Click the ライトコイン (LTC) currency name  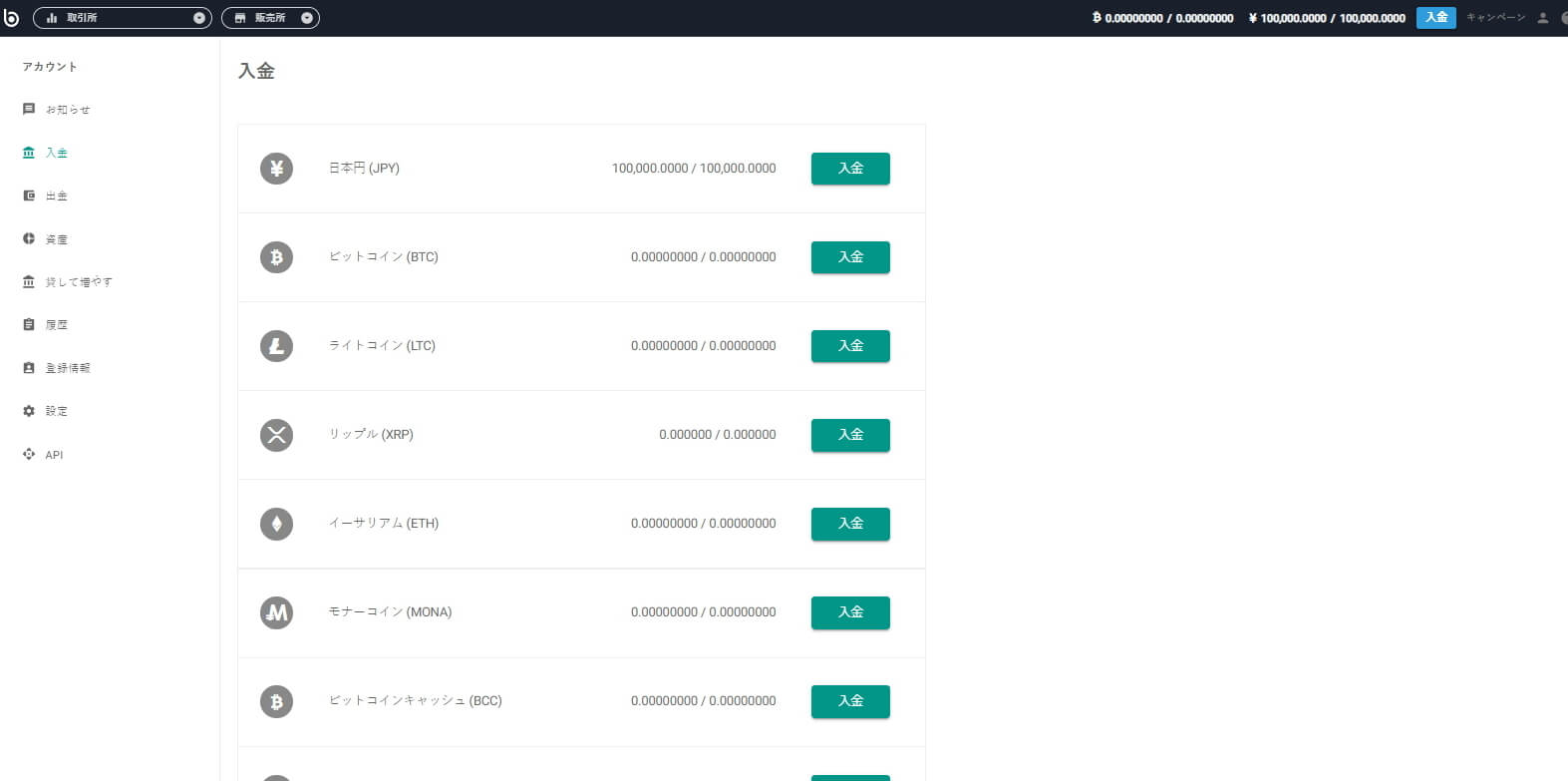(x=383, y=346)
